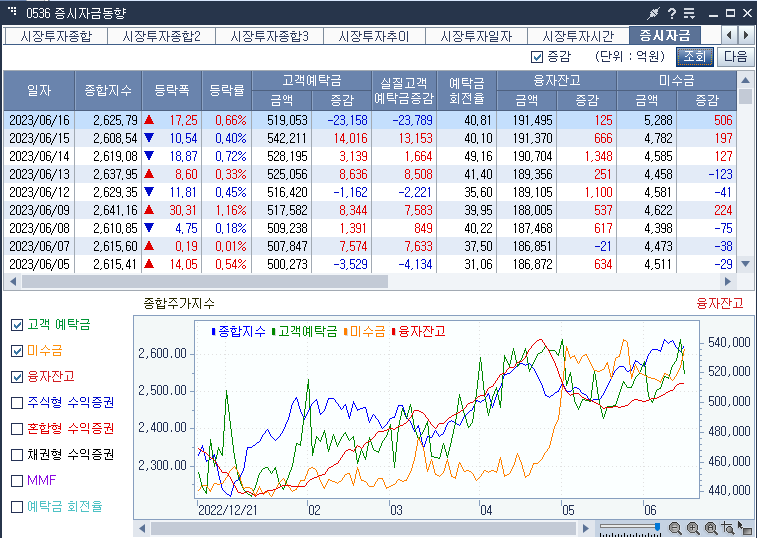Switch to 시장투자종합3 tab
Screen dimensions: 757x538
point(269,36)
